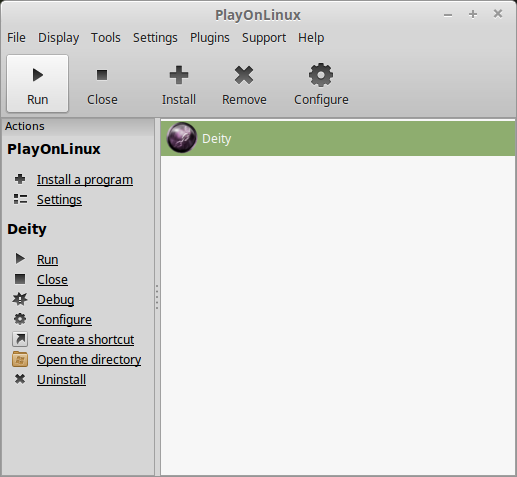The height and width of the screenshot is (477, 517).
Task: Click the Run toolbar button
Action: [38, 83]
